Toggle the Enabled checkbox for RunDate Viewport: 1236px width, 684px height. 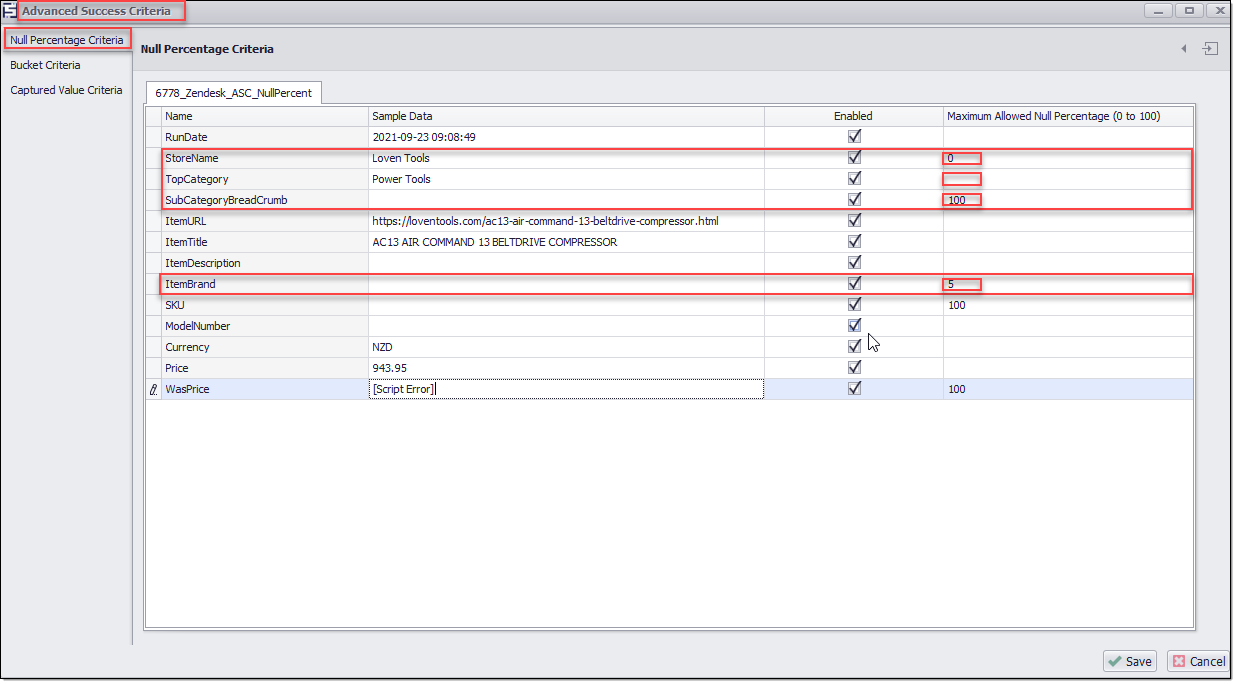point(854,137)
